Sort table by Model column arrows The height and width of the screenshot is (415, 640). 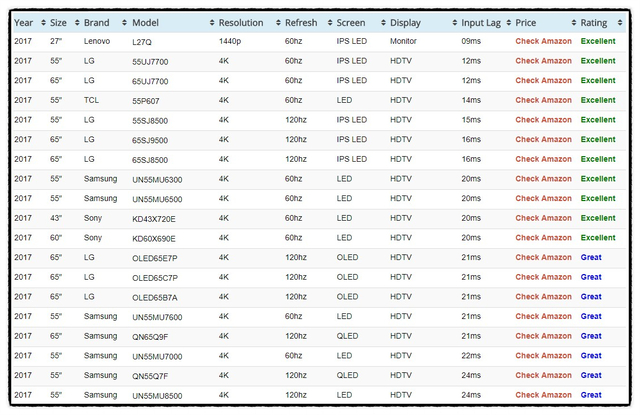tap(211, 23)
